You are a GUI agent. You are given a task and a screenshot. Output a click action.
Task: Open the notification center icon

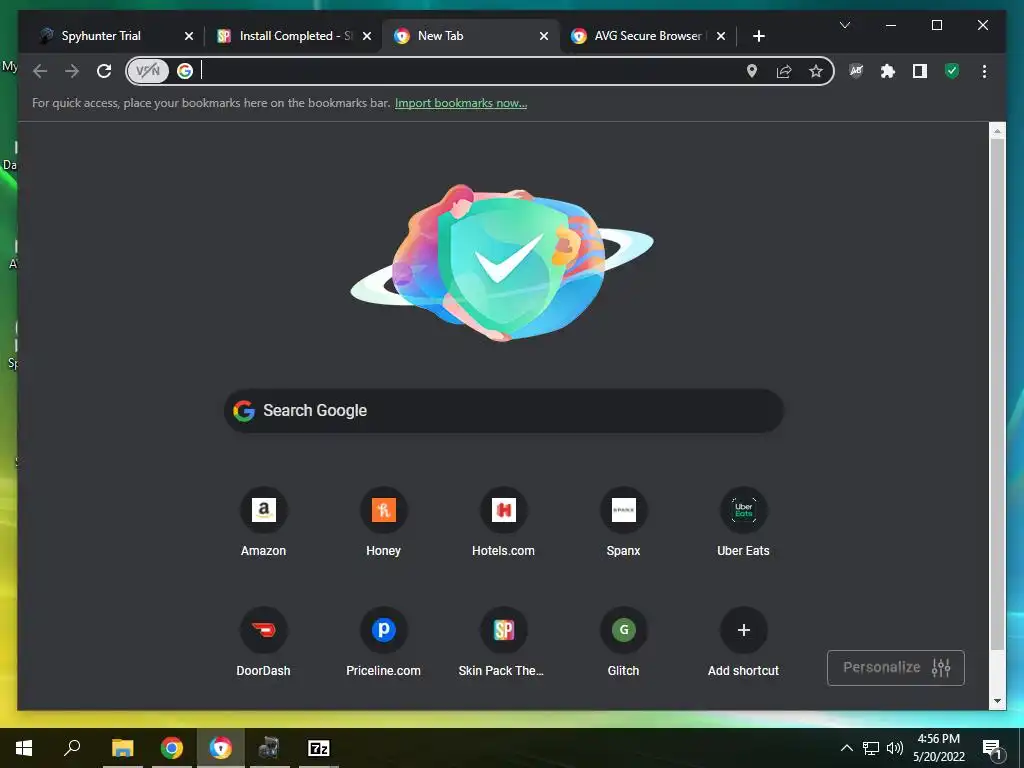[992, 748]
